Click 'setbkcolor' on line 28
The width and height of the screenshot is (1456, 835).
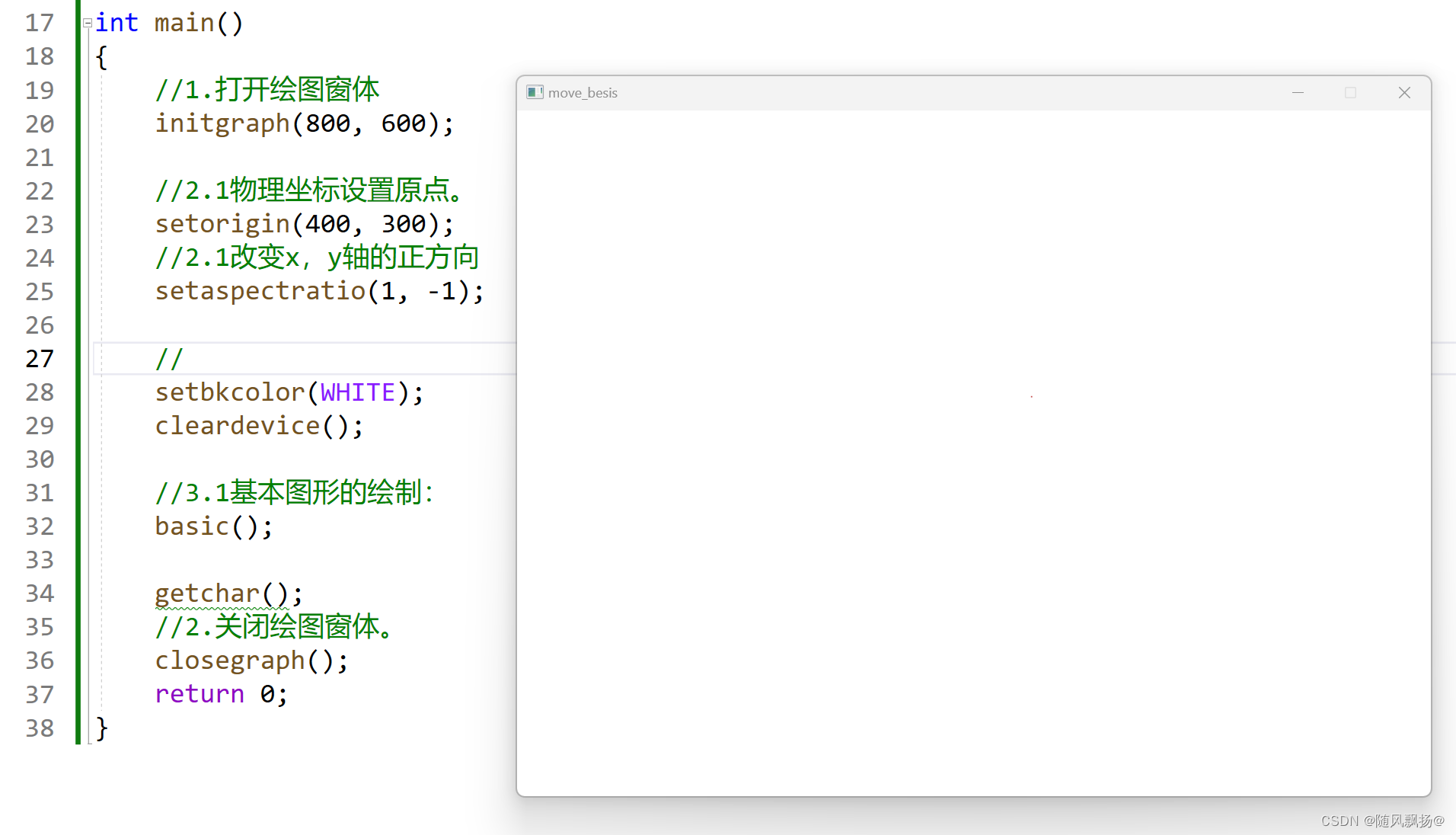(x=230, y=392)
